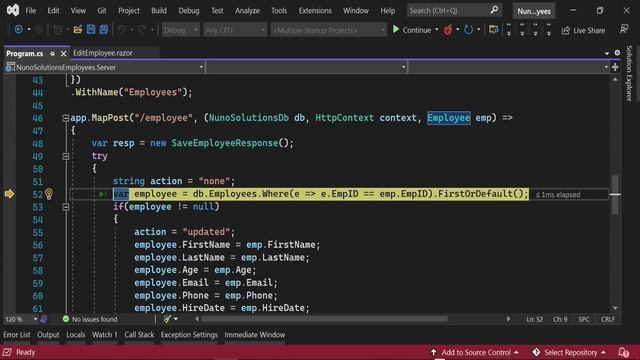640x360 pixels.
Task: Click the Redo icon
Action: (x=142, y=29)
